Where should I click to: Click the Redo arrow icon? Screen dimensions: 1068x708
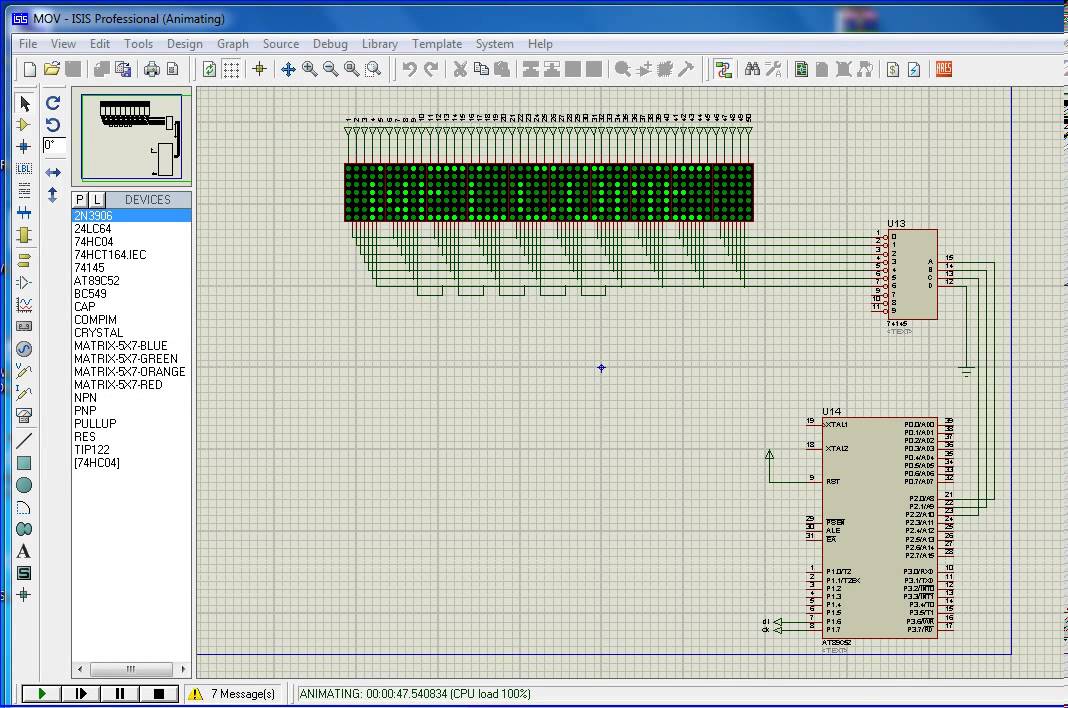coord(430,69)
